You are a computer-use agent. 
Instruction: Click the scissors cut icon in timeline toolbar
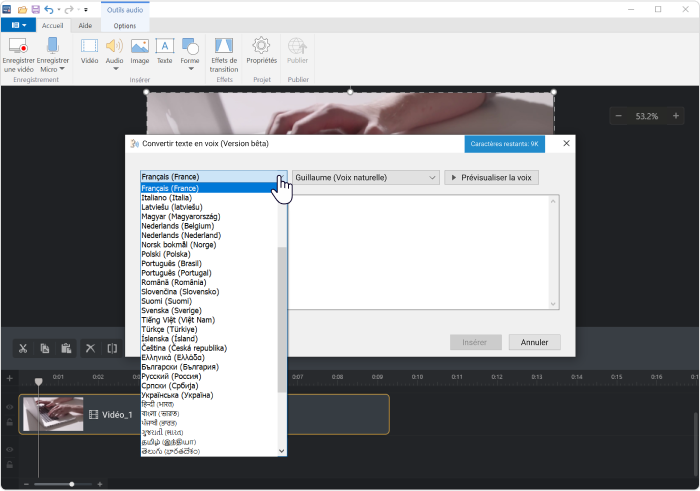(23, 348)
